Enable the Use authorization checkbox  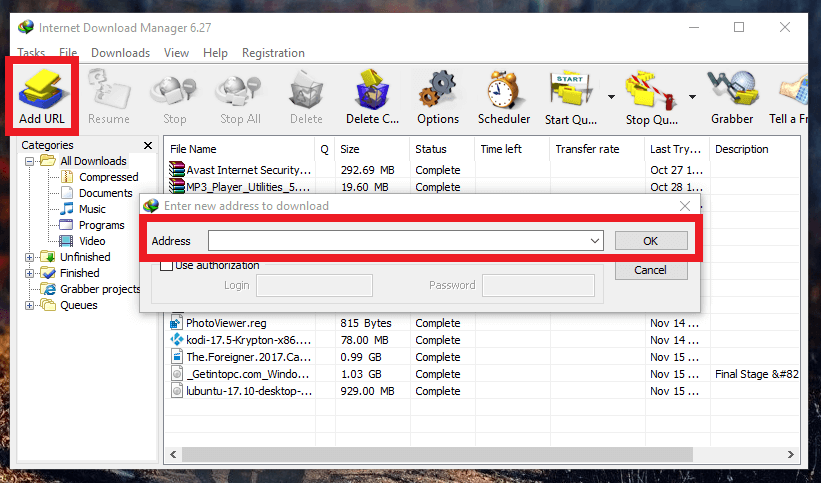point(166,265)
